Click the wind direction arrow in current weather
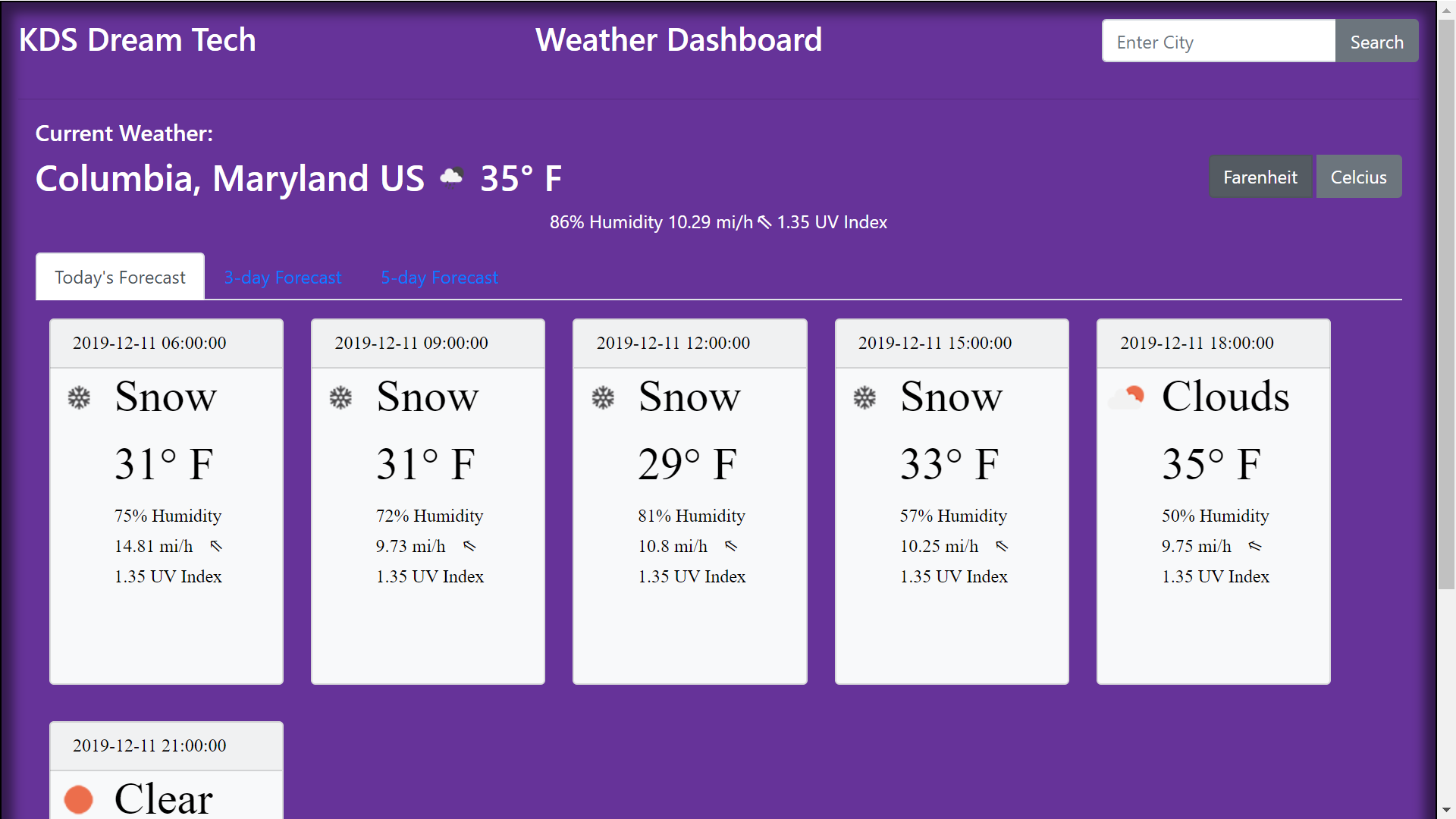This screenshot has height=819, width=1456. pos(765,222)
